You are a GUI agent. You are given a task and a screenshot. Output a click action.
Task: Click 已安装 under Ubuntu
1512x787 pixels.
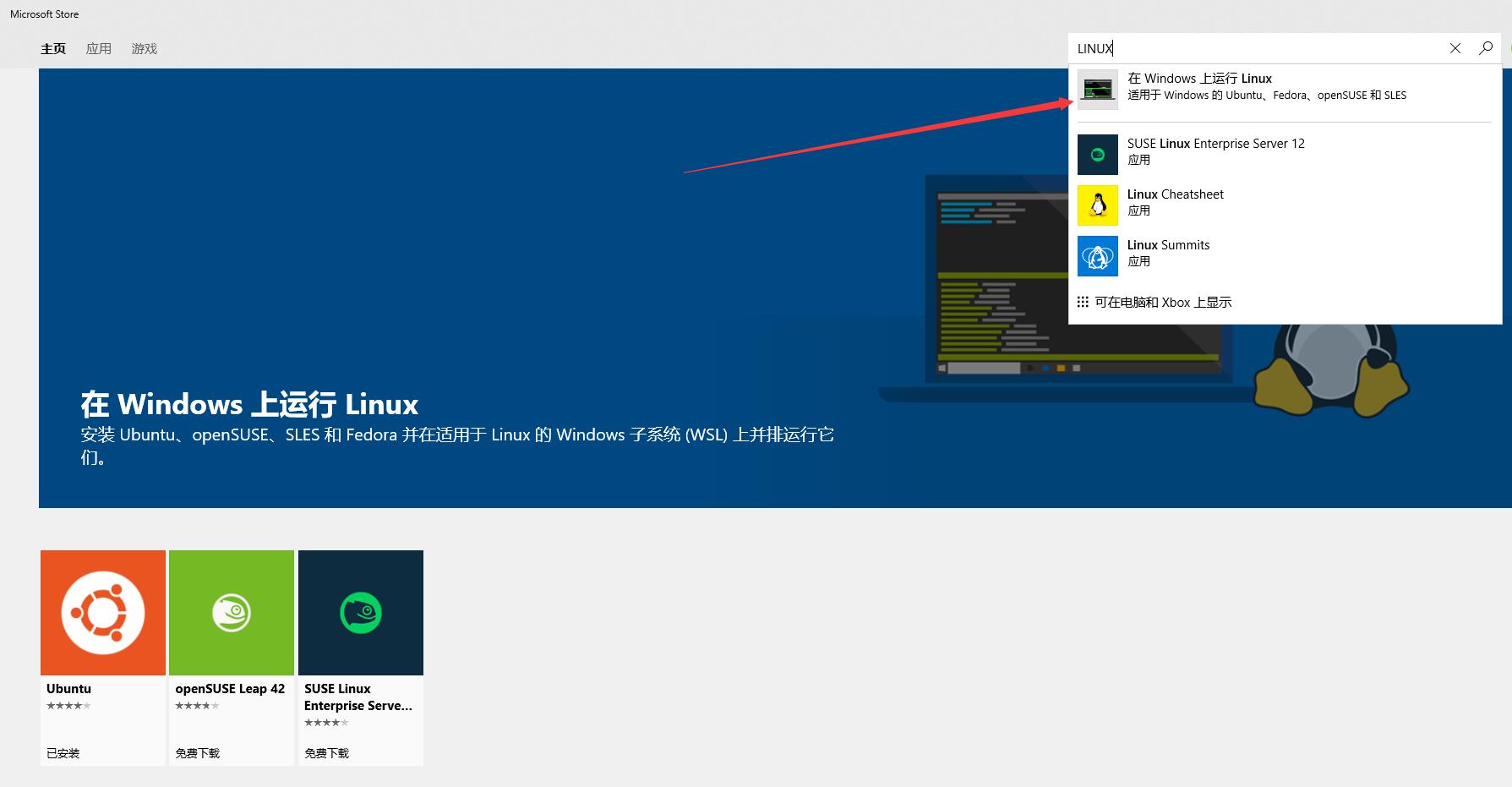tap(63, 753)
